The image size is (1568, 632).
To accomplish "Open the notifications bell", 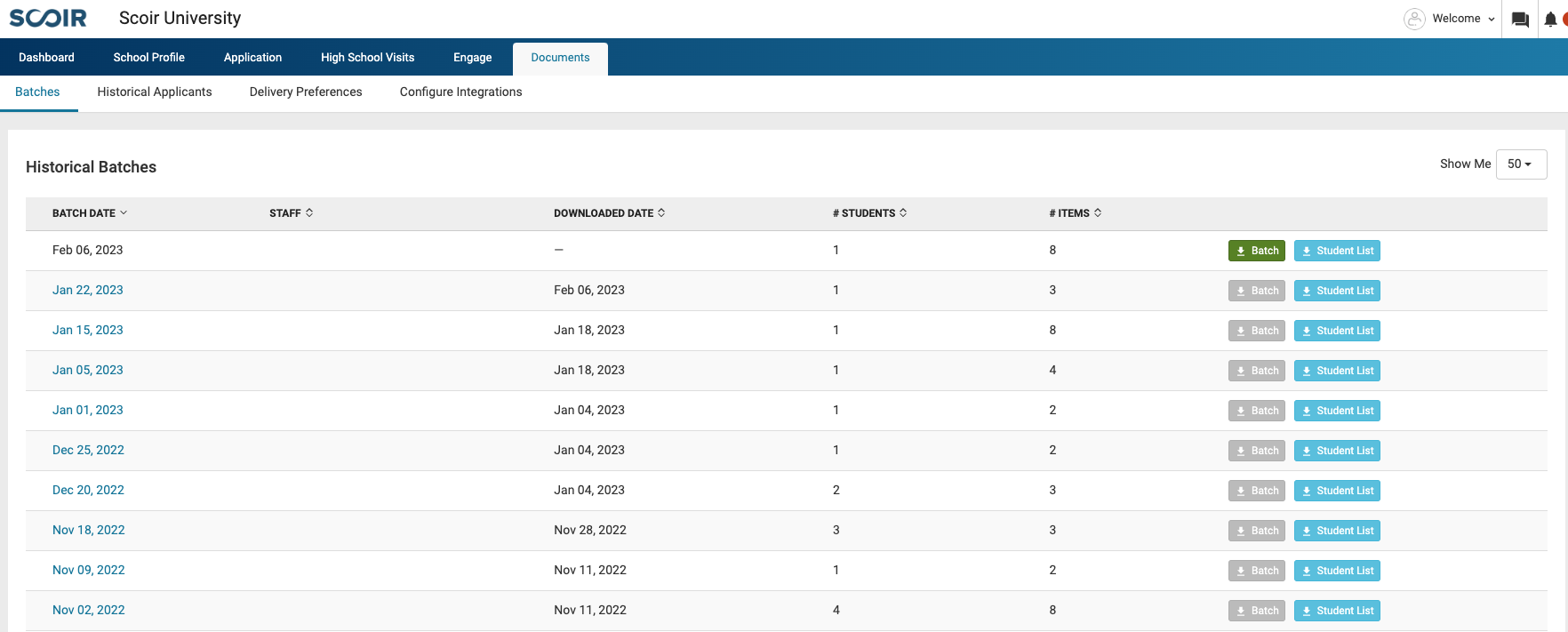I will [1550, 20].
